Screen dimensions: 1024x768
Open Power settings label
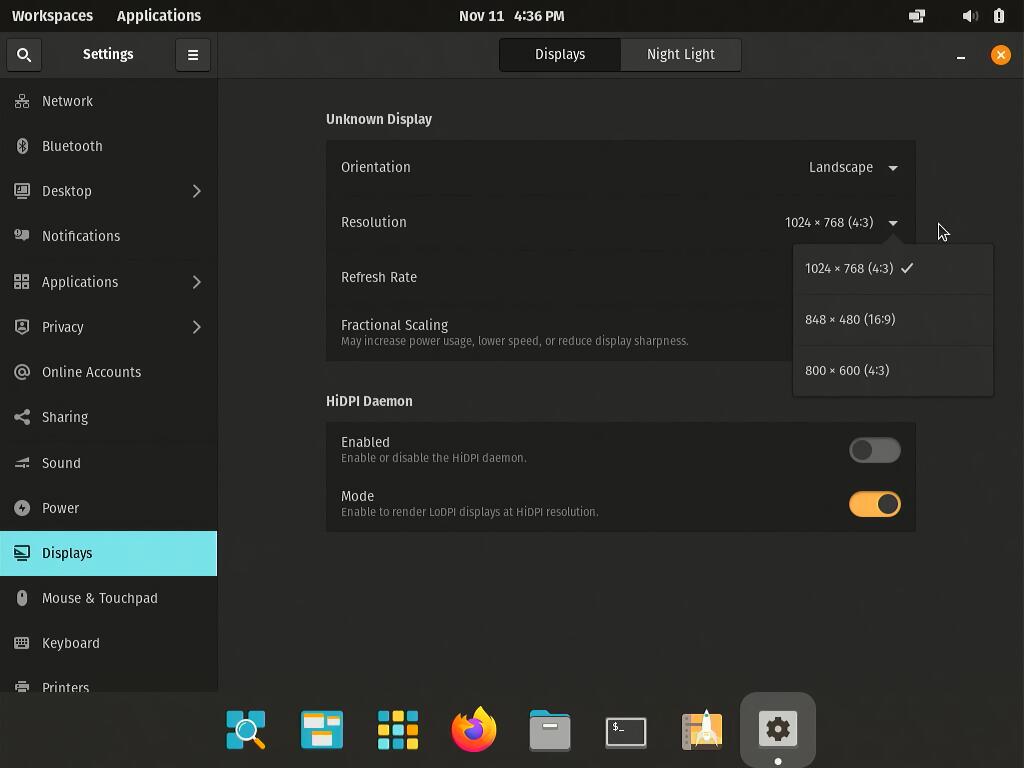60,508
